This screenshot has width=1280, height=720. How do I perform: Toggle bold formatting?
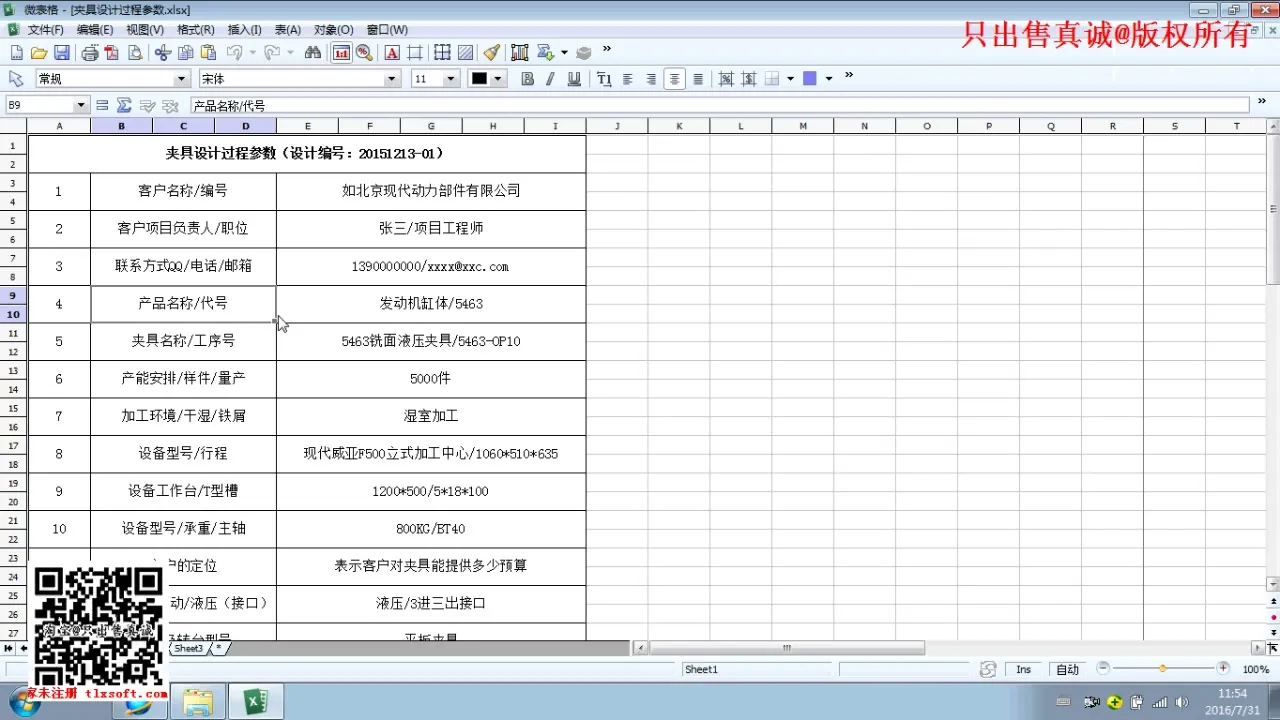click(x=528, y=78)
